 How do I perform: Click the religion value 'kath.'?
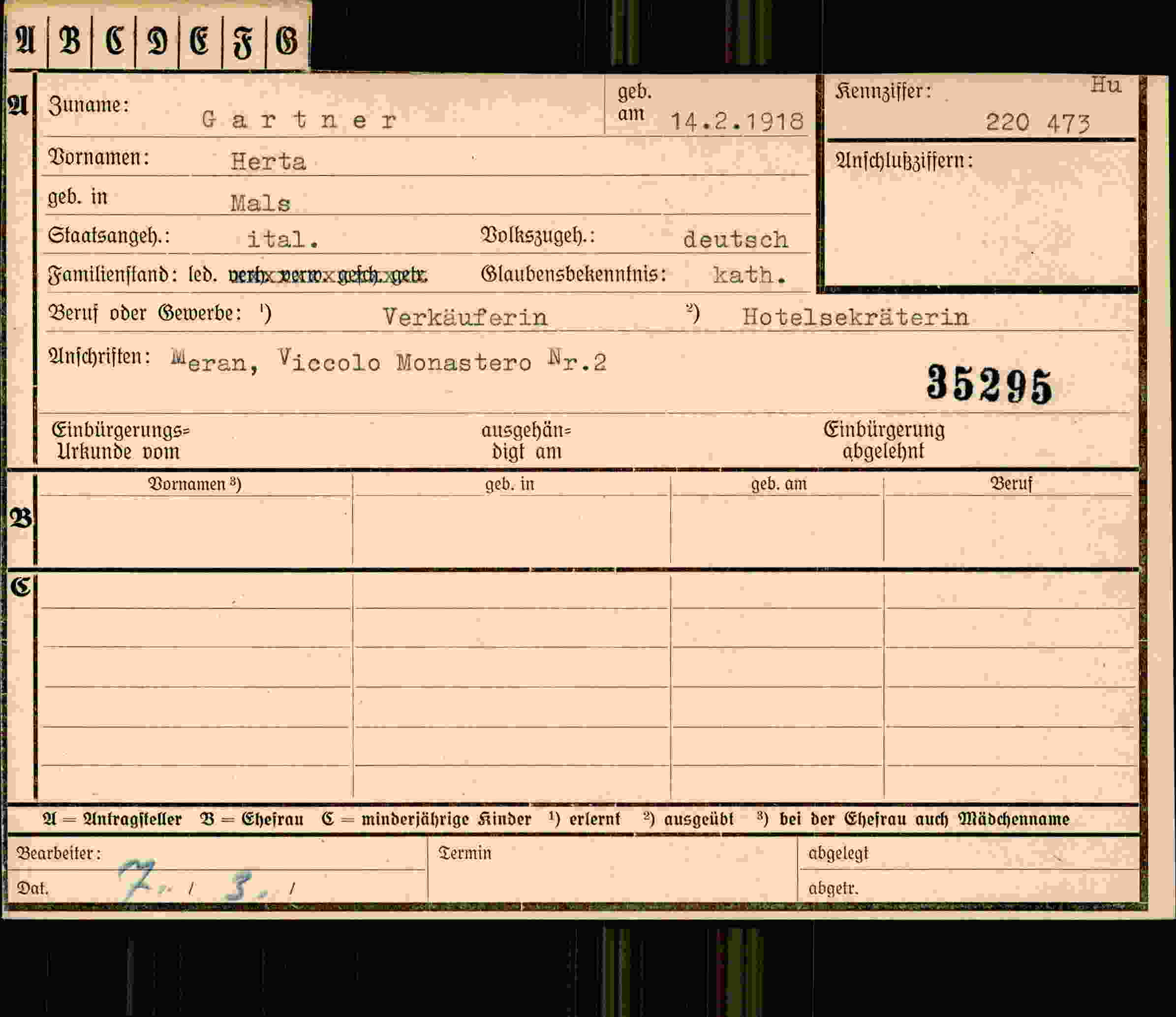point(750,275)
